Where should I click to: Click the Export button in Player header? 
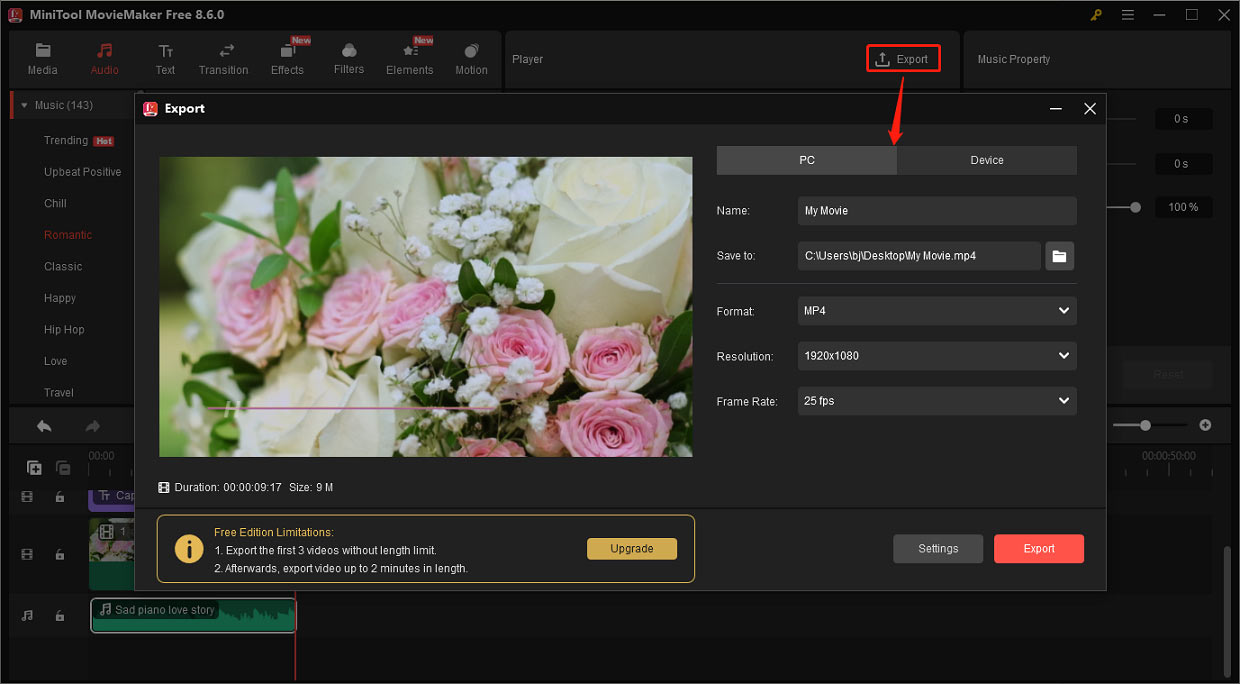[903, 59]
